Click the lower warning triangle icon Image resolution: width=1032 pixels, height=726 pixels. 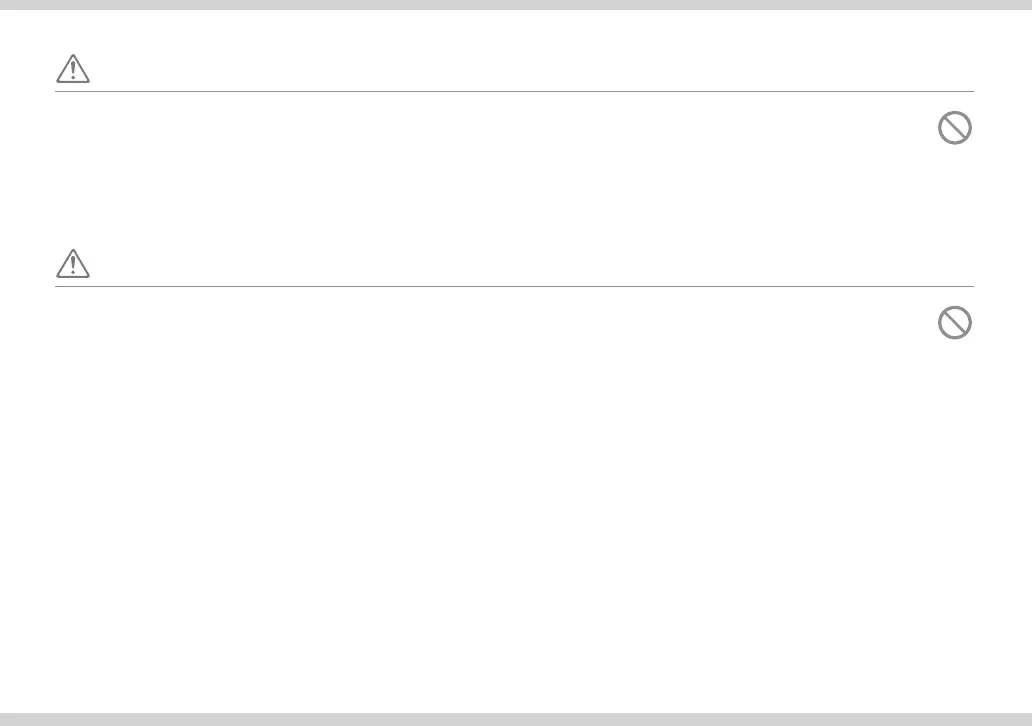tap(73, 263)
